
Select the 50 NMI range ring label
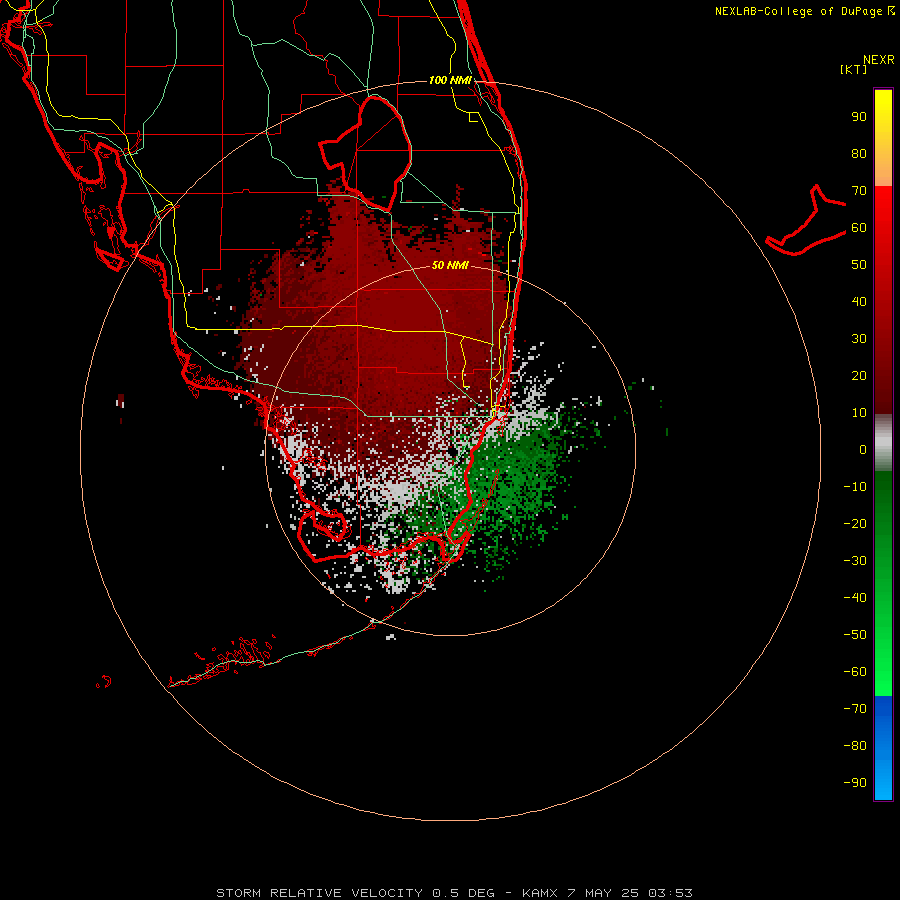pyautogui.click(x=450, y=265)
